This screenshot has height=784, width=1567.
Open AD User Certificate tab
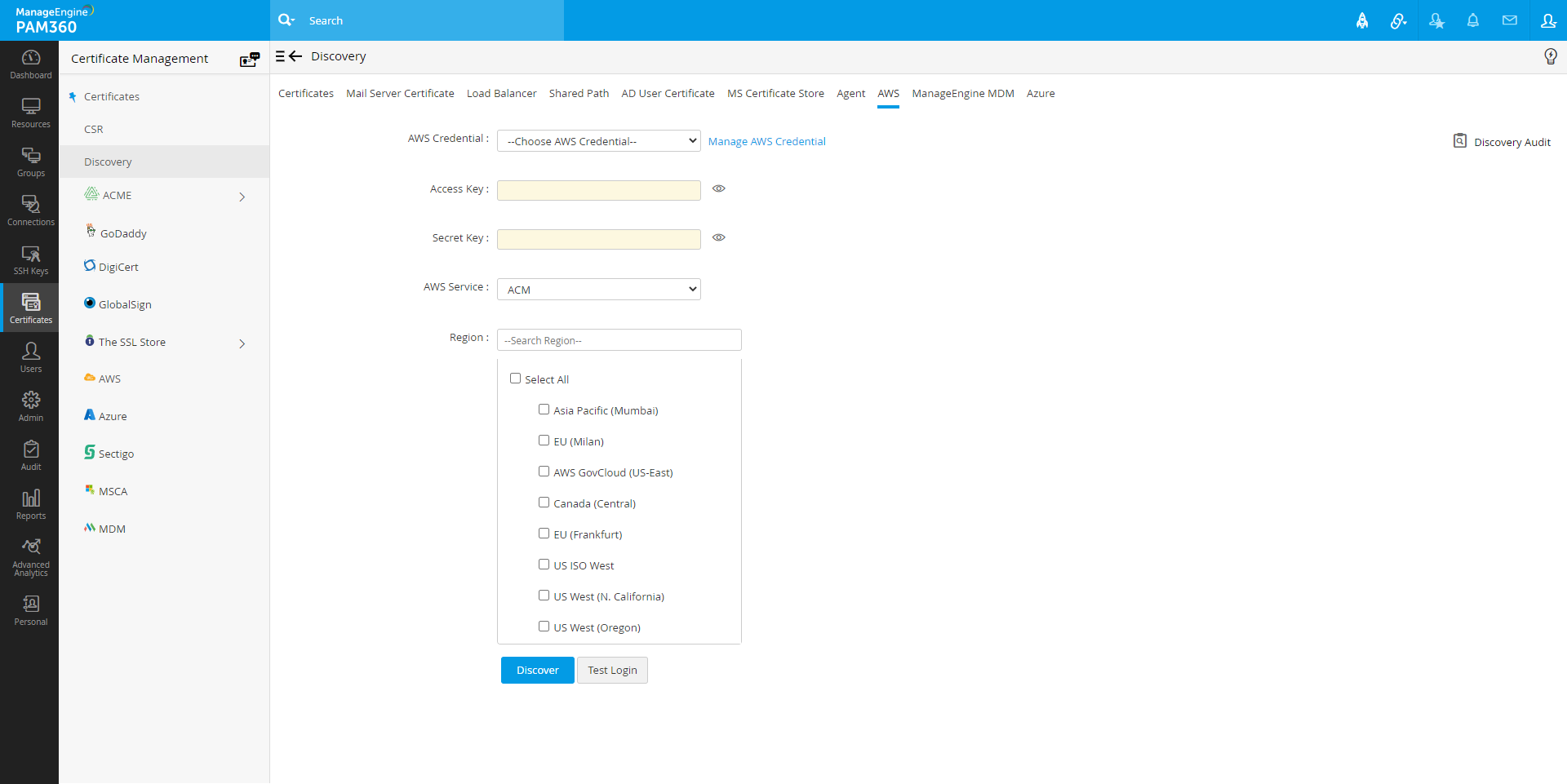[668, 94]
